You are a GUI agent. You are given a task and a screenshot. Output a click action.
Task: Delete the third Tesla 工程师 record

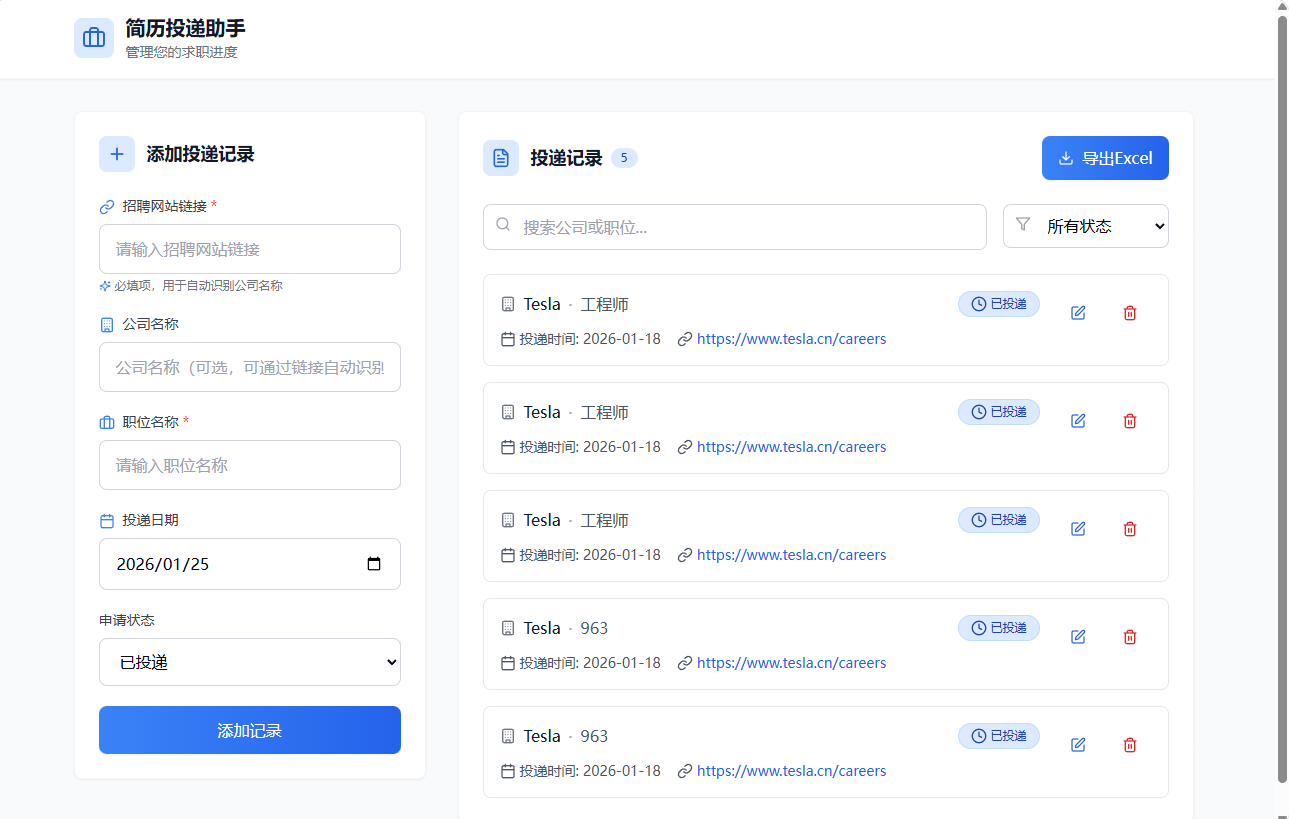1130,529
